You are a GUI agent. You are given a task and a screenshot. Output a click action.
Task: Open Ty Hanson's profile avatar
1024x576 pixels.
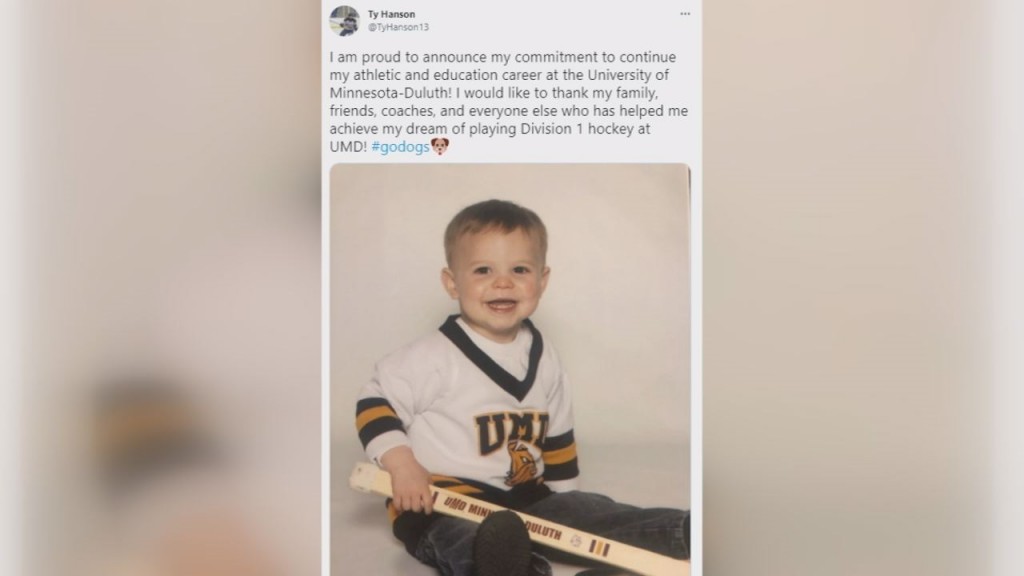coord(344,20)
